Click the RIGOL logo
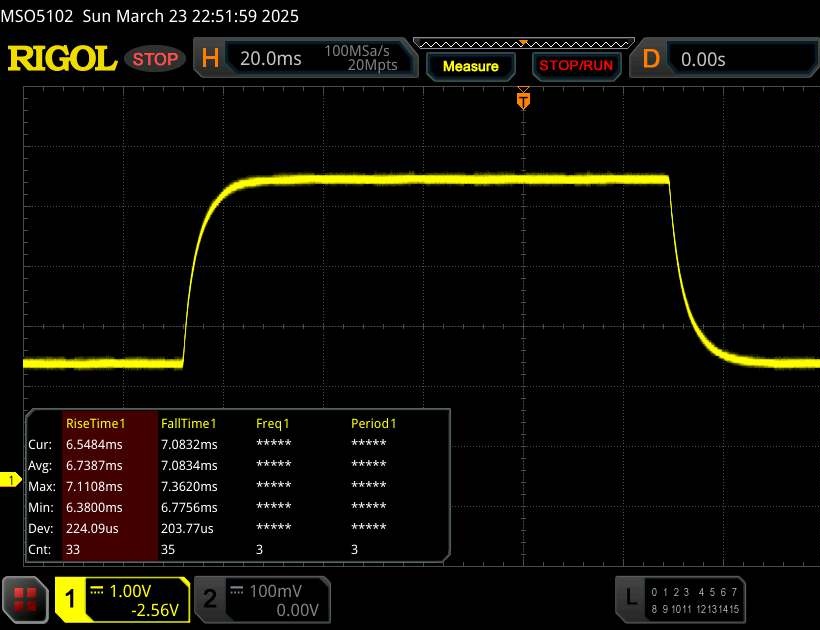Viewport: 820px width, 630px height. pos(62,59)
